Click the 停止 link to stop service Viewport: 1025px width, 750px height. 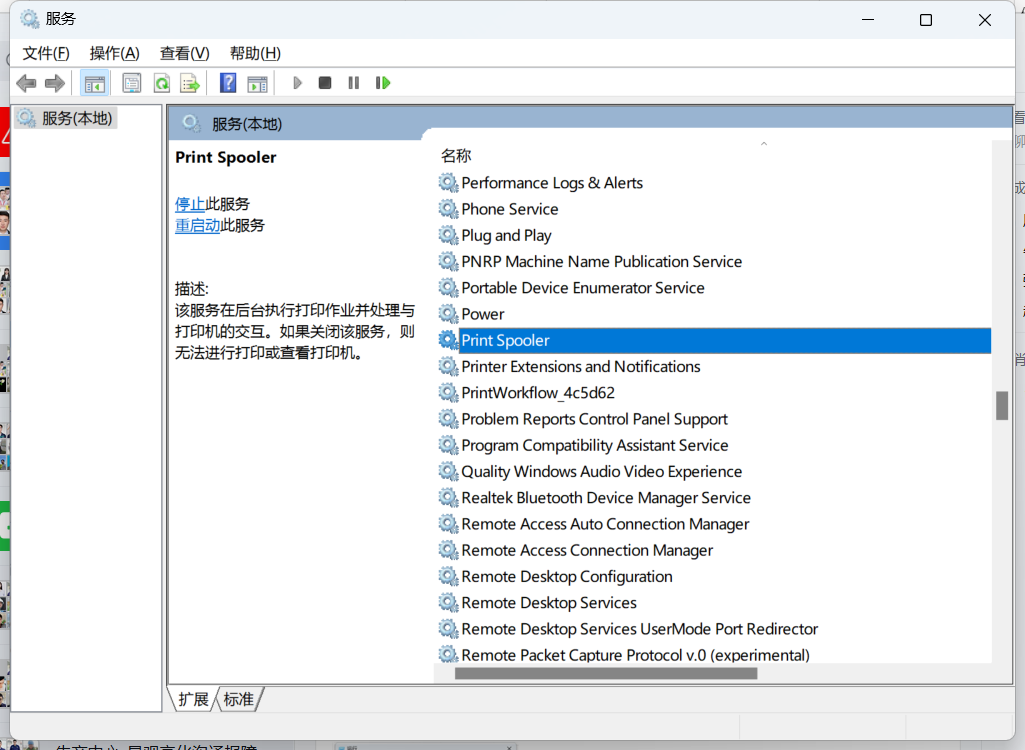click(x=190, y=204)
